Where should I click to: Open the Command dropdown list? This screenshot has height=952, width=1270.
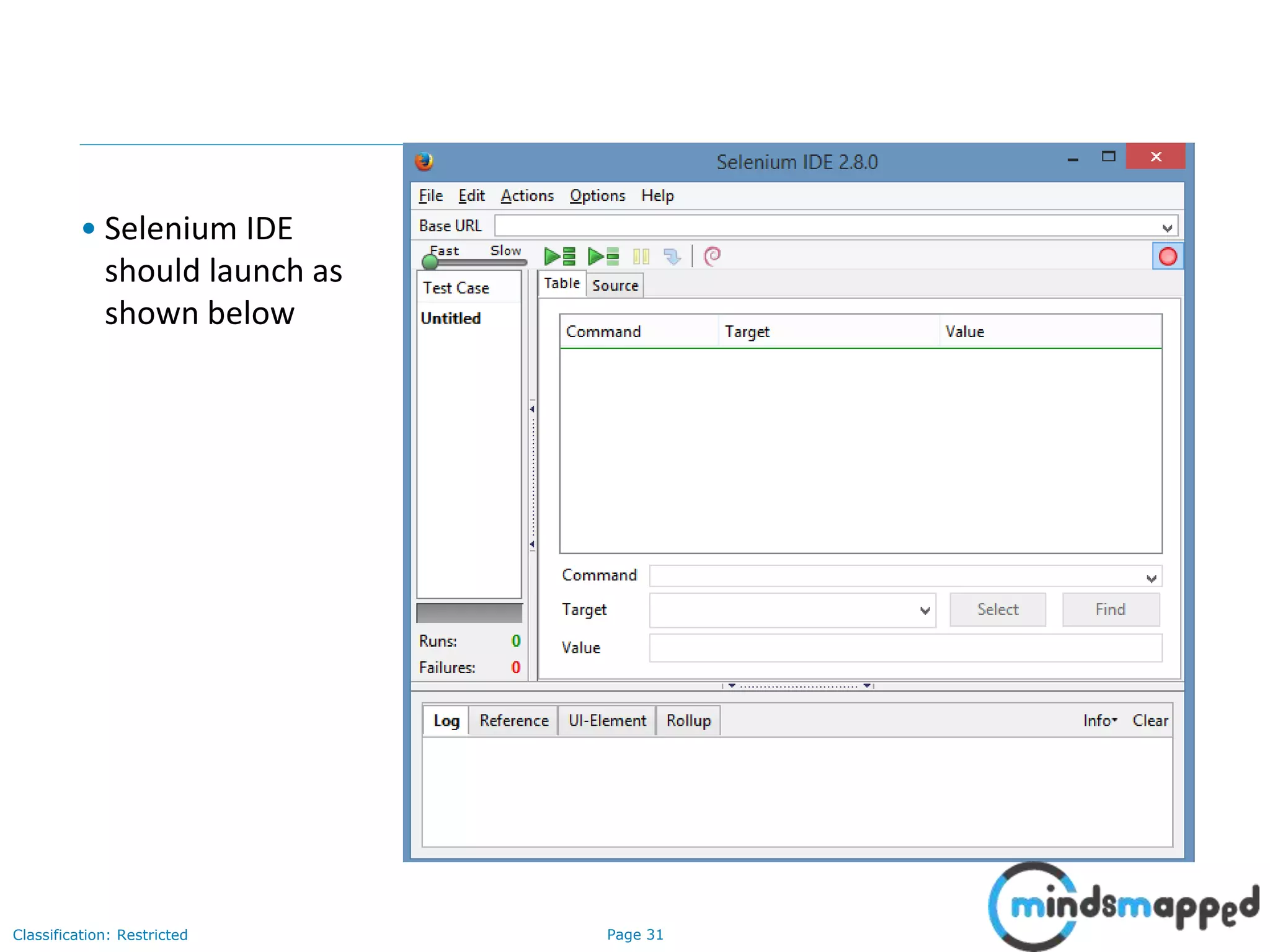click(1151, 578)
